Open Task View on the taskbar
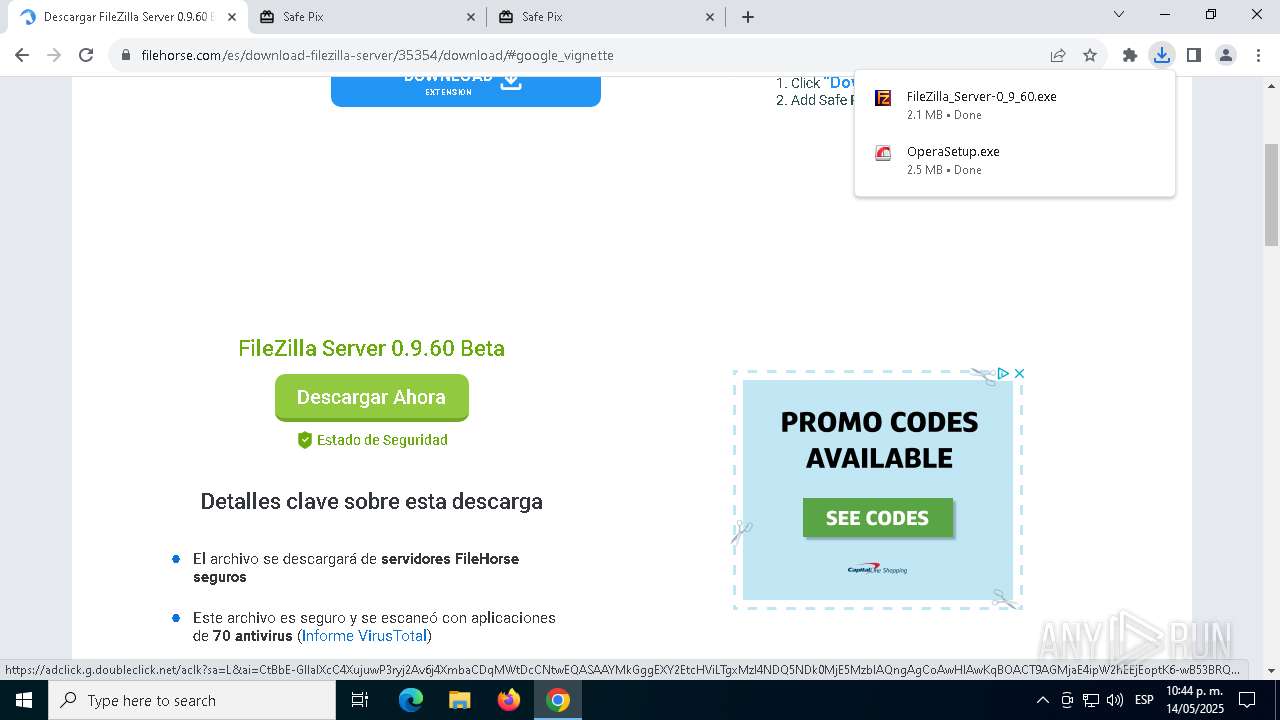The image size is (1280, 720). pyautogui.click(x=360, y=700)
